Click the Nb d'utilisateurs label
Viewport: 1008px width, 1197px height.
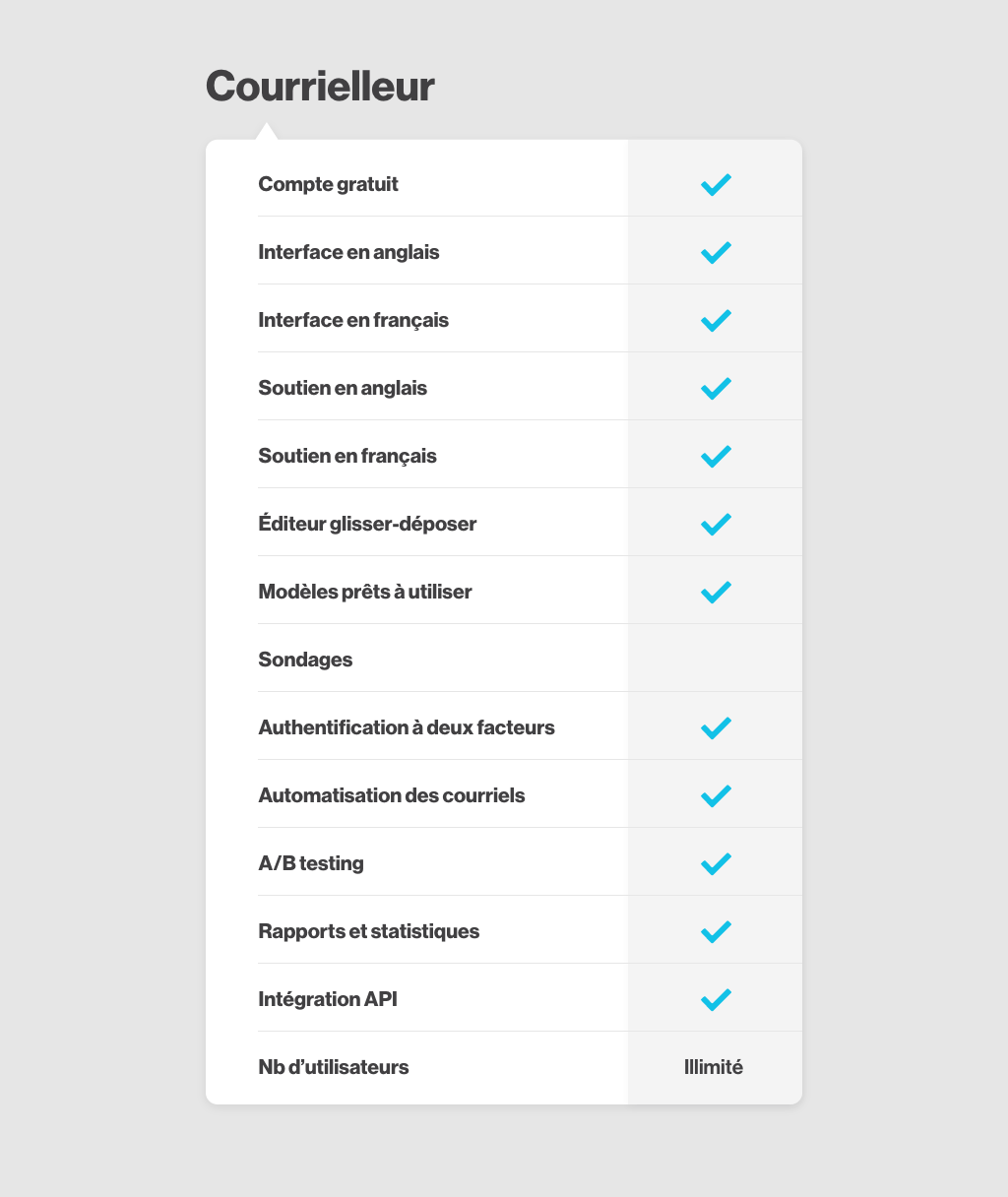point(334,1067)
